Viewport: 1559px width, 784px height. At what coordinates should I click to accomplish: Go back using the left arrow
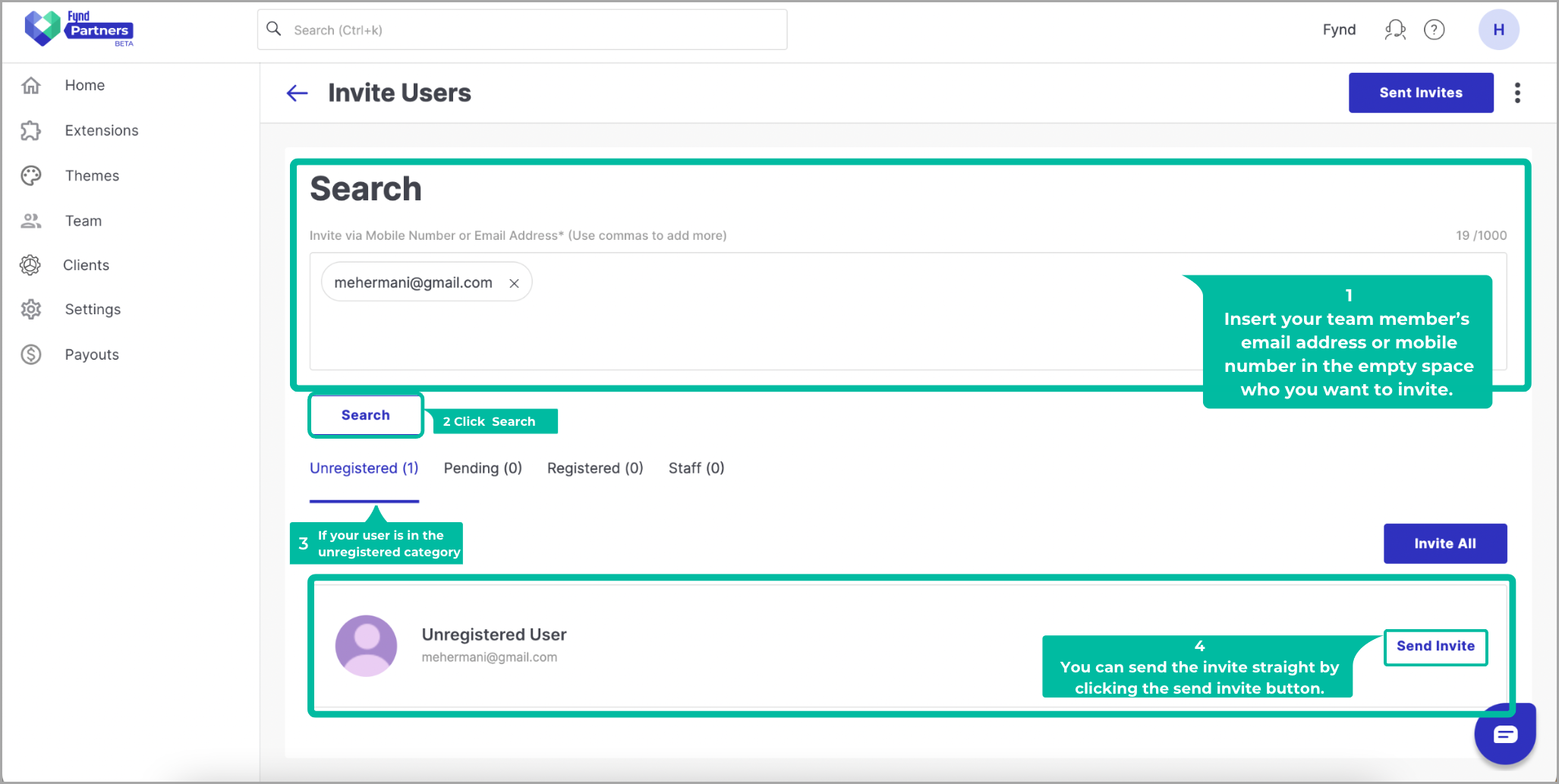pyautogui.click(x=297, y=93)
